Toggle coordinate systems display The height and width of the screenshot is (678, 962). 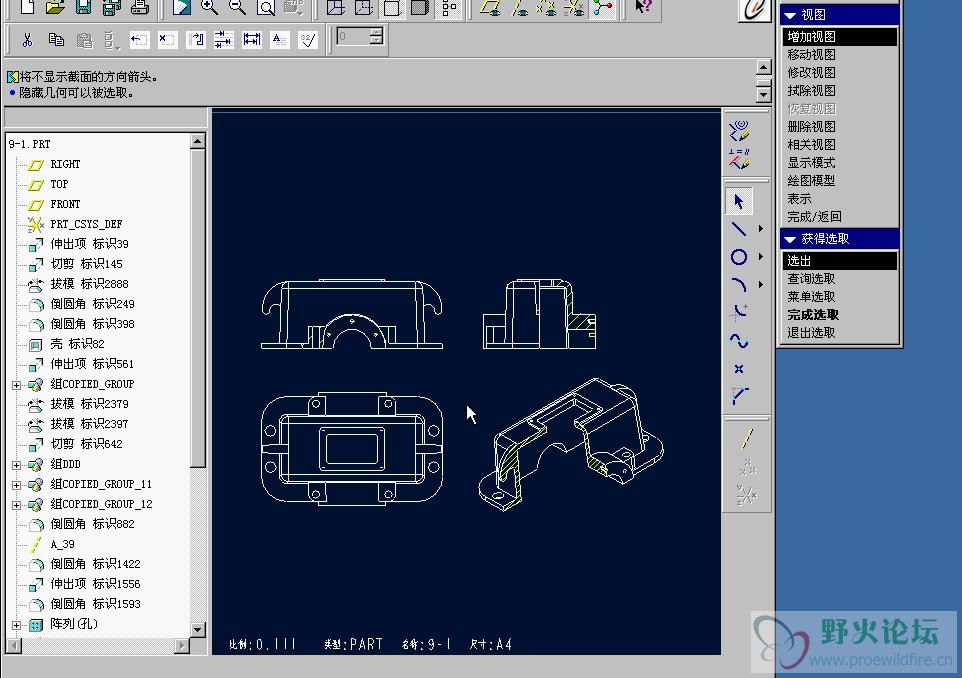(574, 7)
